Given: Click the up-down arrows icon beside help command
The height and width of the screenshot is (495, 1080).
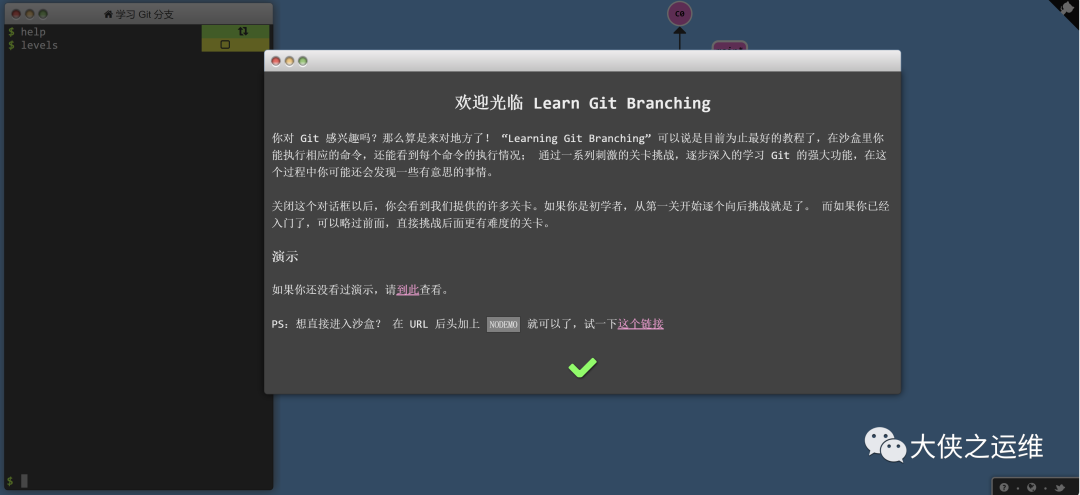Looking at the screenshot, I should (242, 32).
